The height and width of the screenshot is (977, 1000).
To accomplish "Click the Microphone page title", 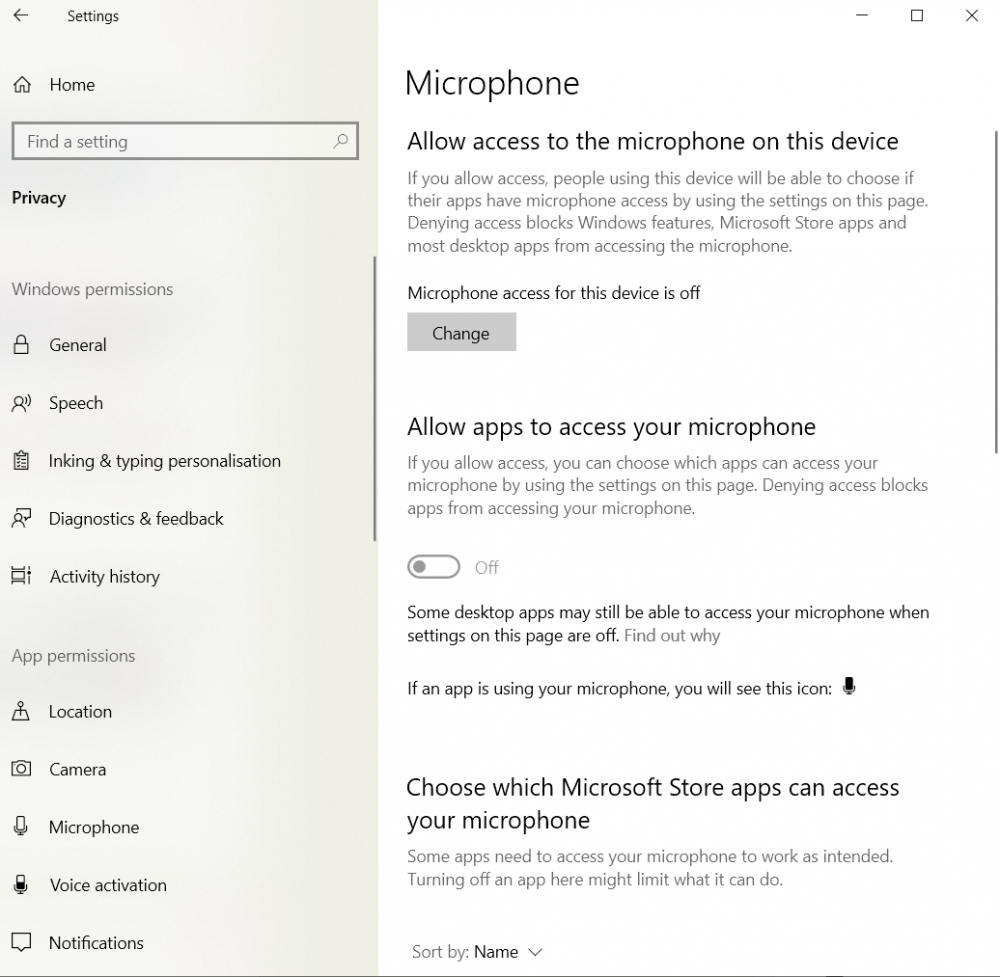I will tap(492, 83).
